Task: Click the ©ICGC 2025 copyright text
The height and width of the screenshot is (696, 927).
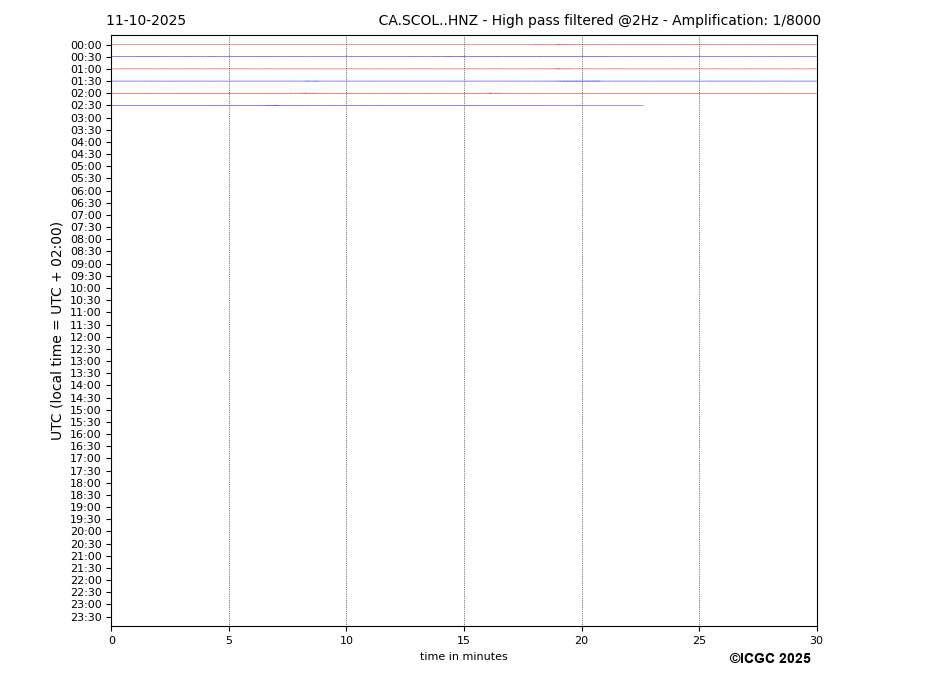Action: coord(769,659)
